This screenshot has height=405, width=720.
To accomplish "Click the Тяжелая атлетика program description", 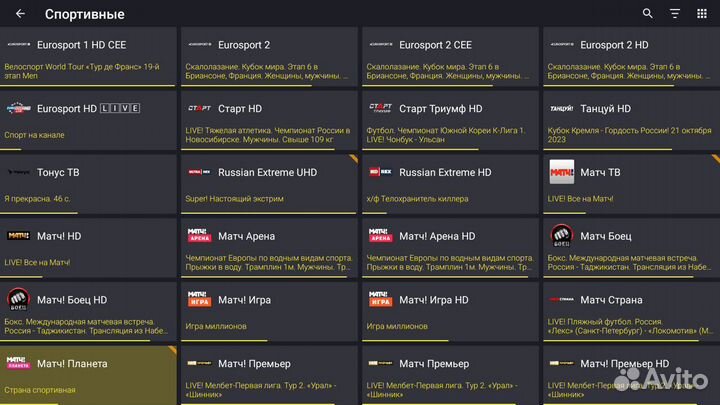I will (268, 135).
